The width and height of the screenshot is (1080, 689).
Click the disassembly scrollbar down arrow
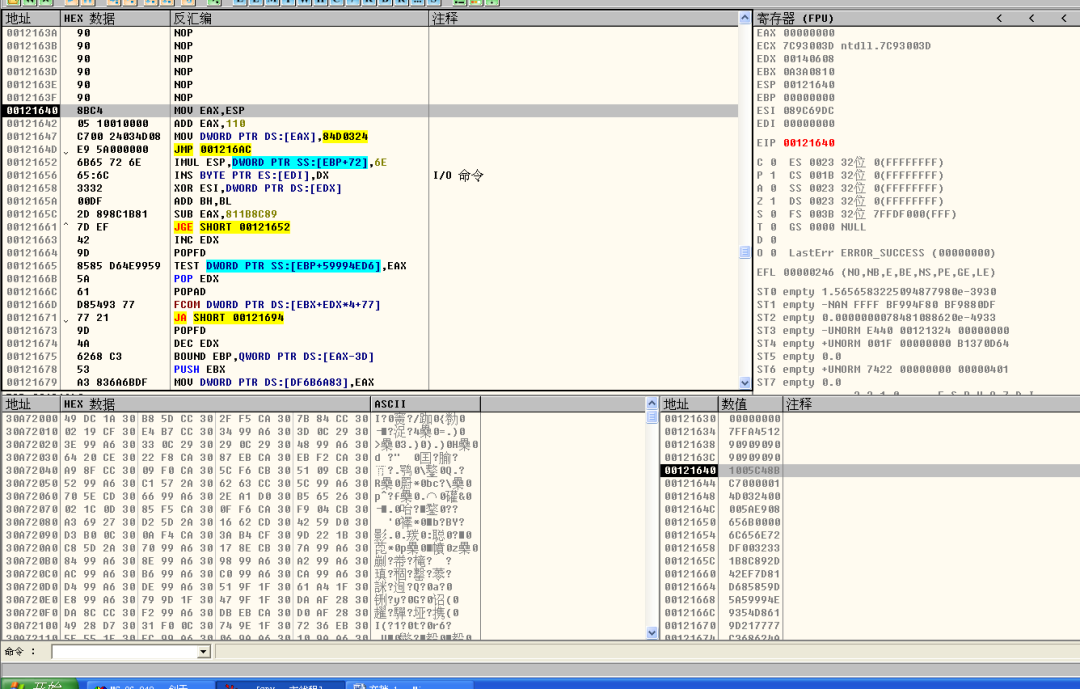click(745, 382)
